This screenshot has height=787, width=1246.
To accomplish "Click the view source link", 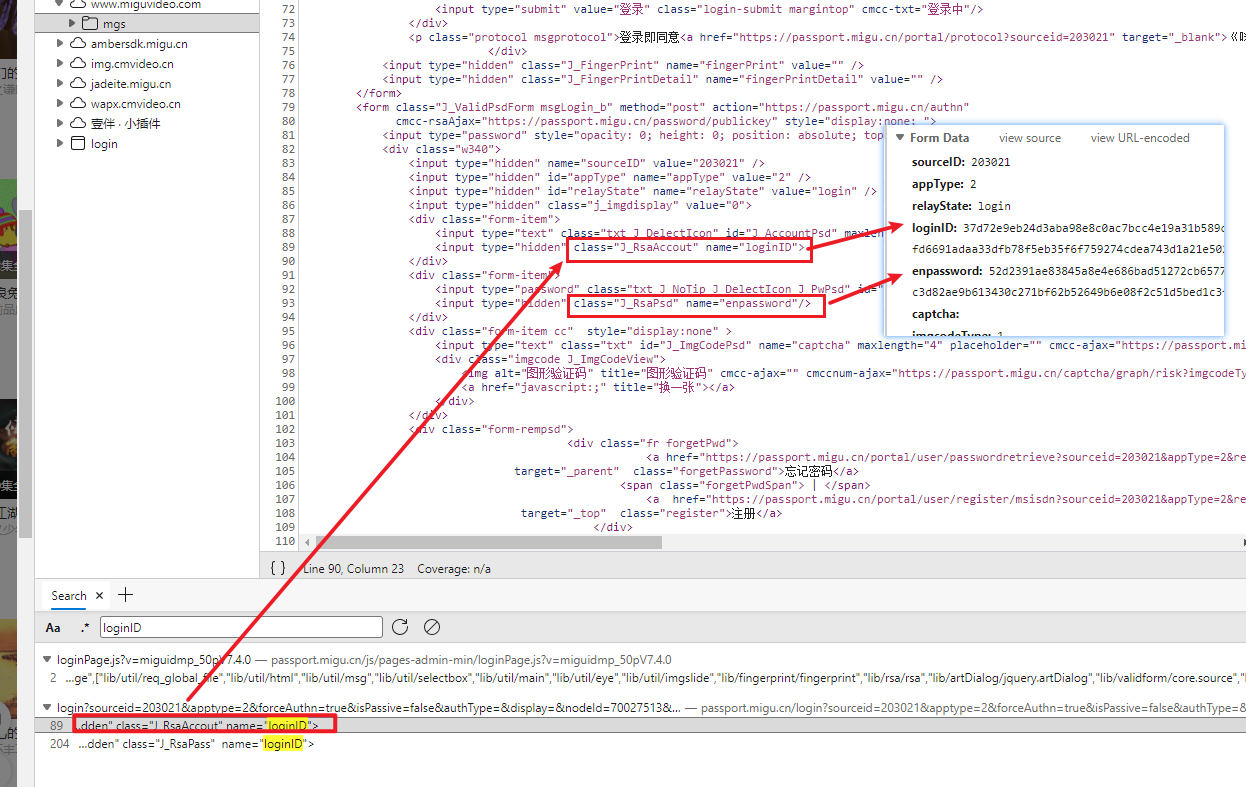I will [1030, 138].
